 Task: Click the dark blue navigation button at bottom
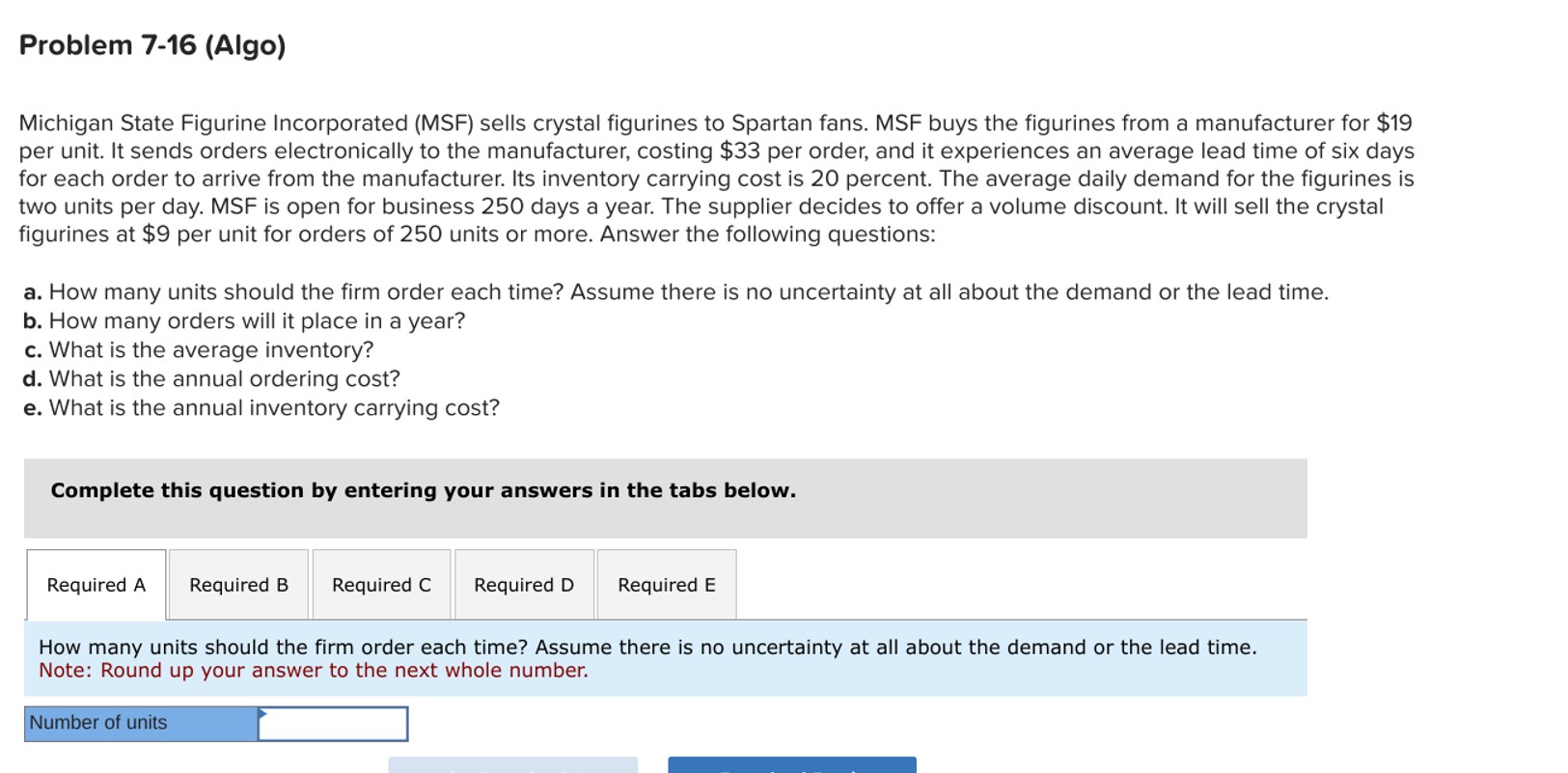788,767
